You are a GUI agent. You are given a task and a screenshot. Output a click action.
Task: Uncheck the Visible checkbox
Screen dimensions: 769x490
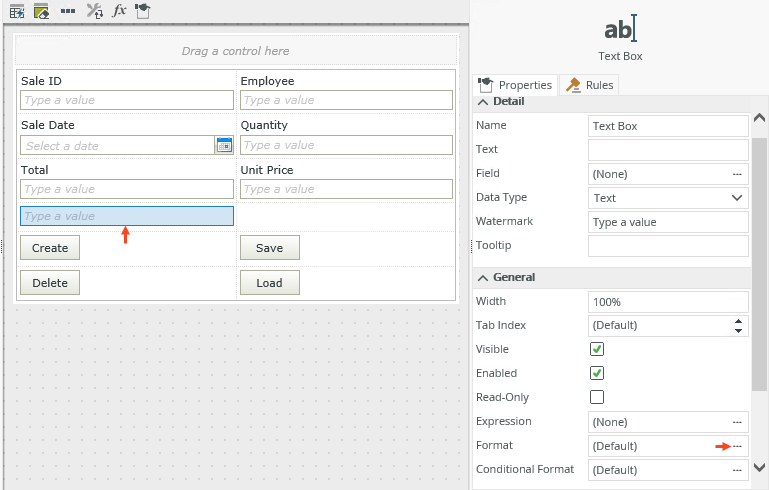point(597,349)
